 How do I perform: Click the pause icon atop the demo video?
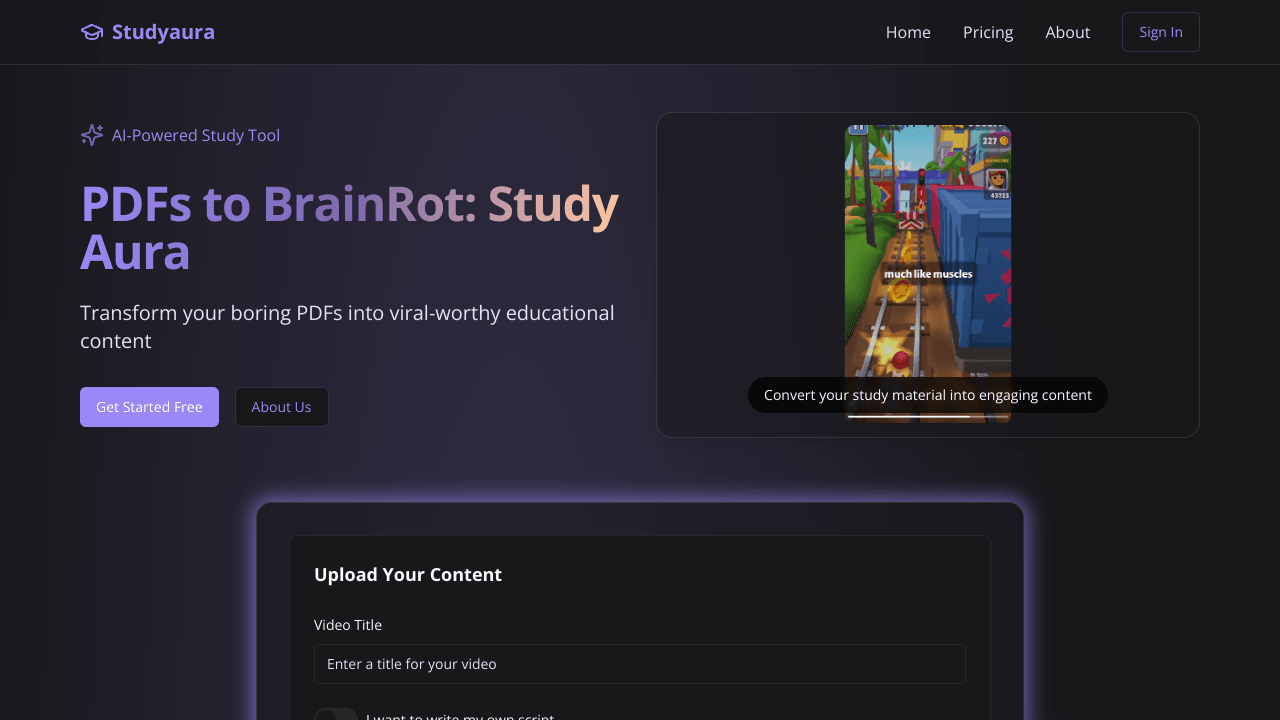tap(858, 128)
